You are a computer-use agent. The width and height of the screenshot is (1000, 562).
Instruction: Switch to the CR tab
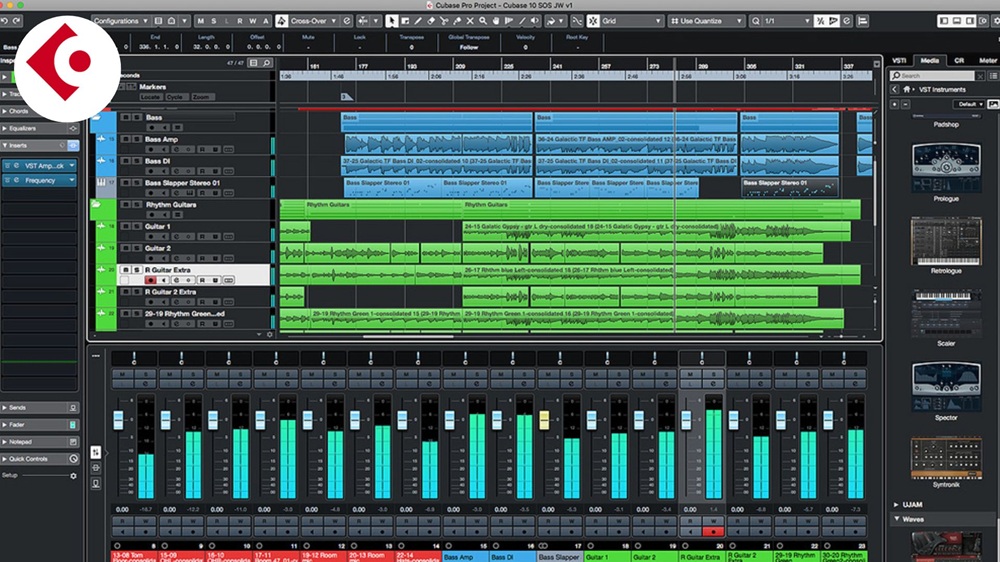[x=959, y=61]
